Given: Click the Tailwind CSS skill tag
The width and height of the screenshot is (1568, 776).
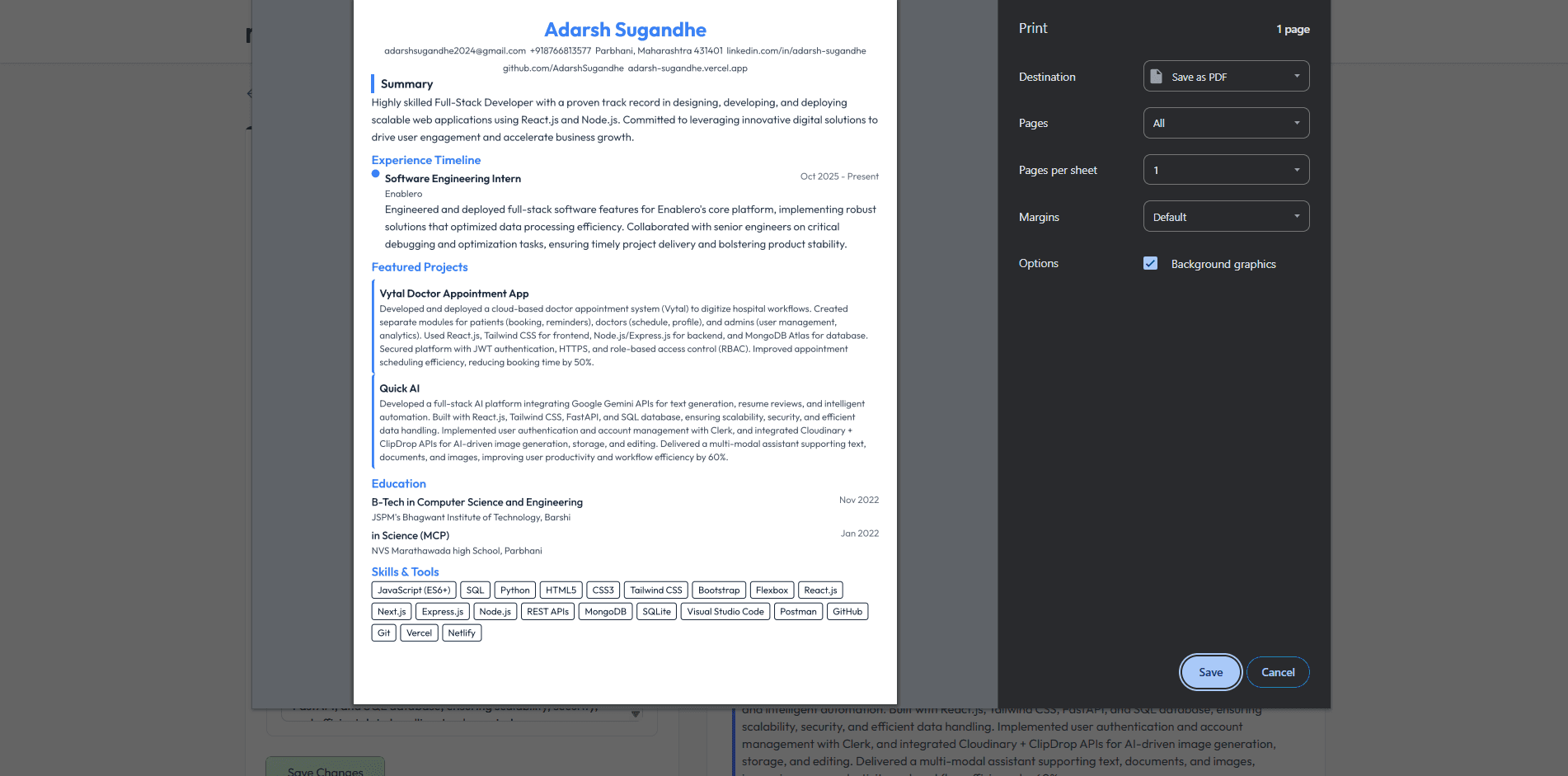Looking at the screenshot, I should [656, 590].
